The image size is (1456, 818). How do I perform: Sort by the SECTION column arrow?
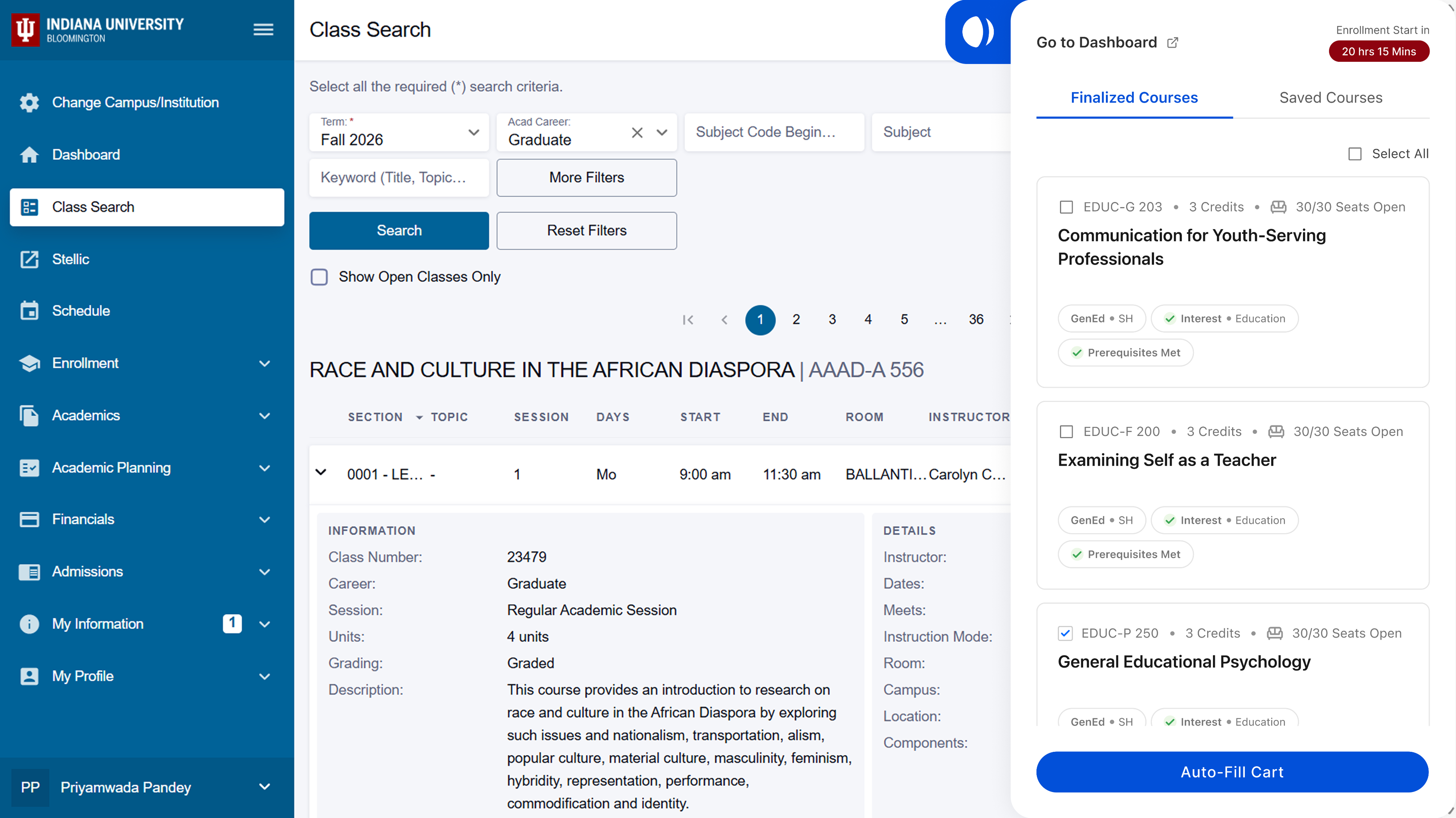[420, 417]
